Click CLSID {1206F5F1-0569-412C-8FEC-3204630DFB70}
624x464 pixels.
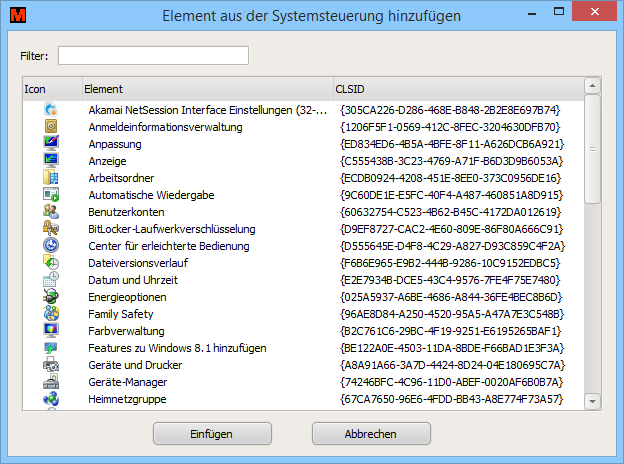pyautogui.click(x=450, y=127)
